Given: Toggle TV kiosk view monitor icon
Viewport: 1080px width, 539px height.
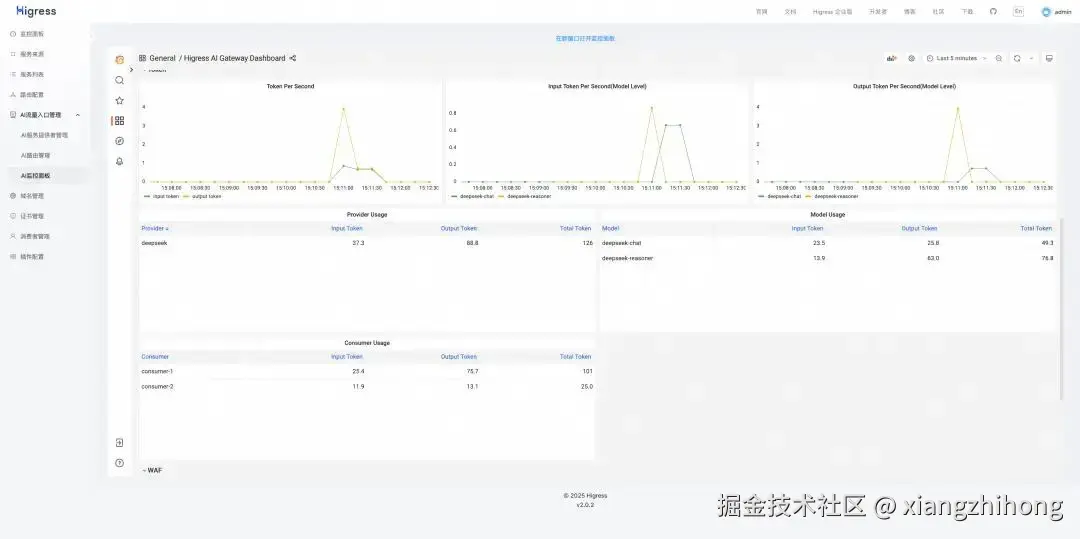Looking at the screenshot, I should coord(1049,59).
